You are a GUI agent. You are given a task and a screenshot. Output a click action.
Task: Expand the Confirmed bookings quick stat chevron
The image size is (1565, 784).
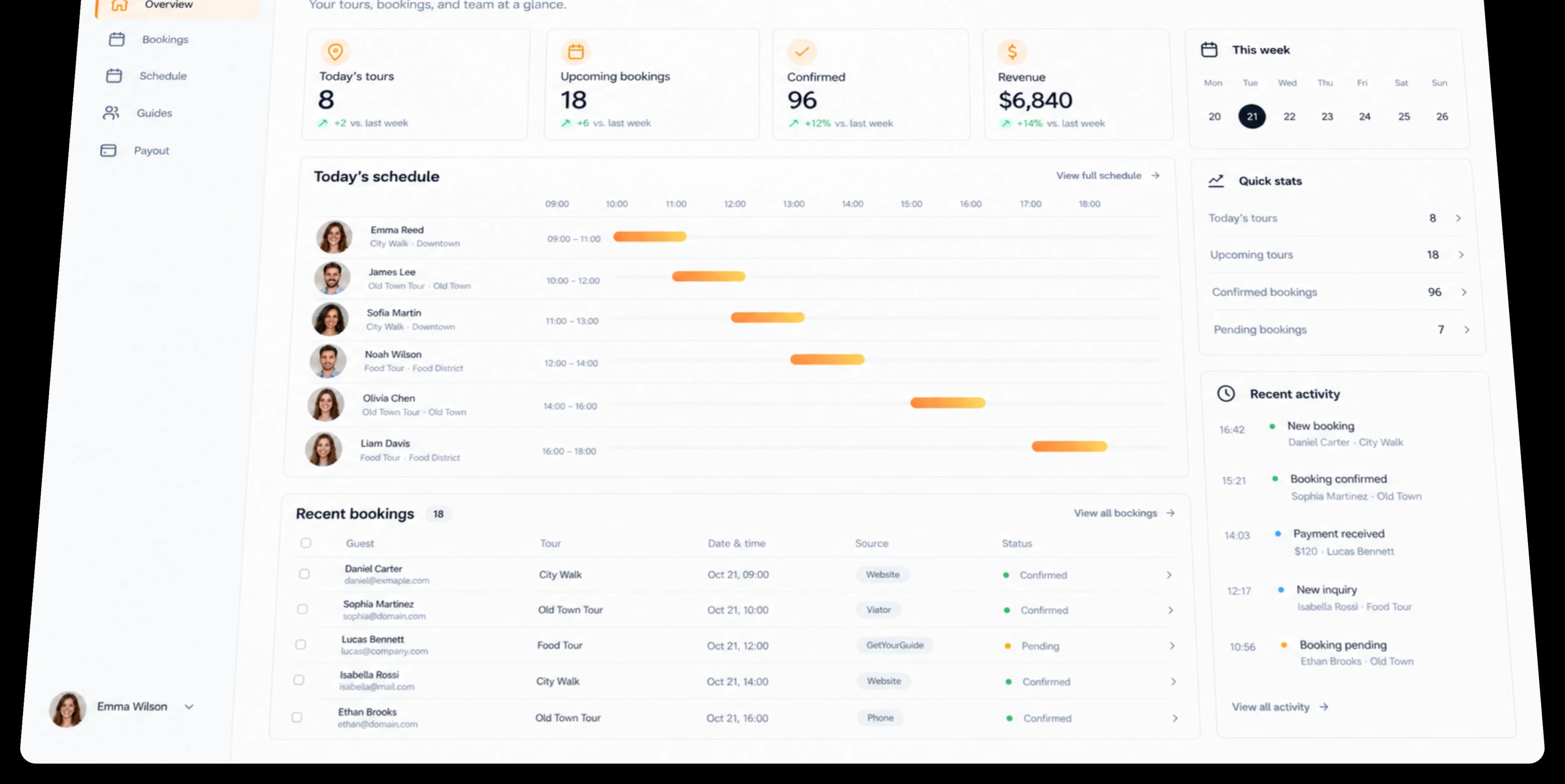click(x=1464, y=292)
